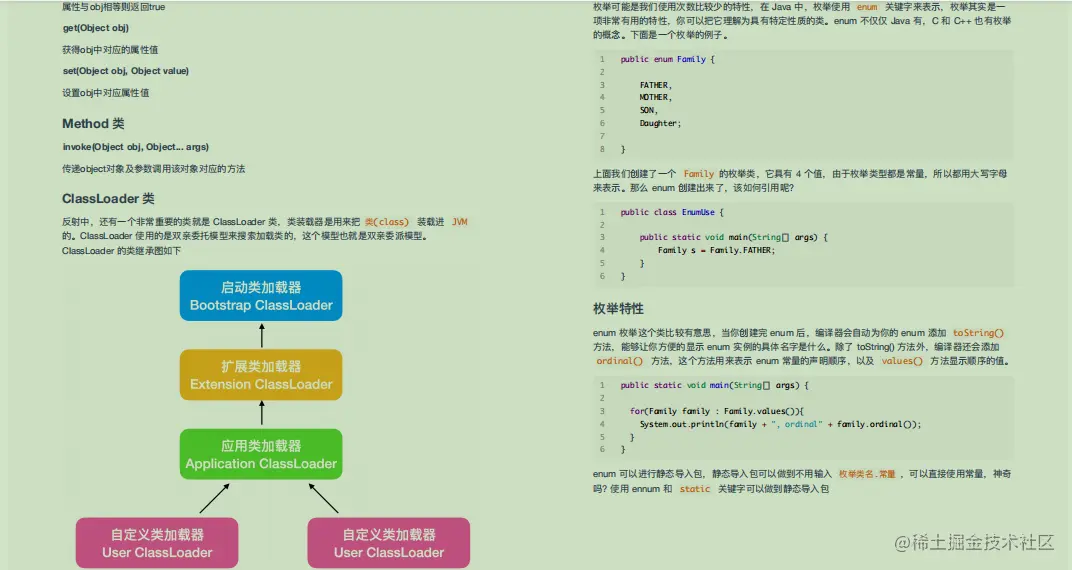Click the left pink User ClassLoader box
The height and width of the screenshot is (570, 1072).
157,543
